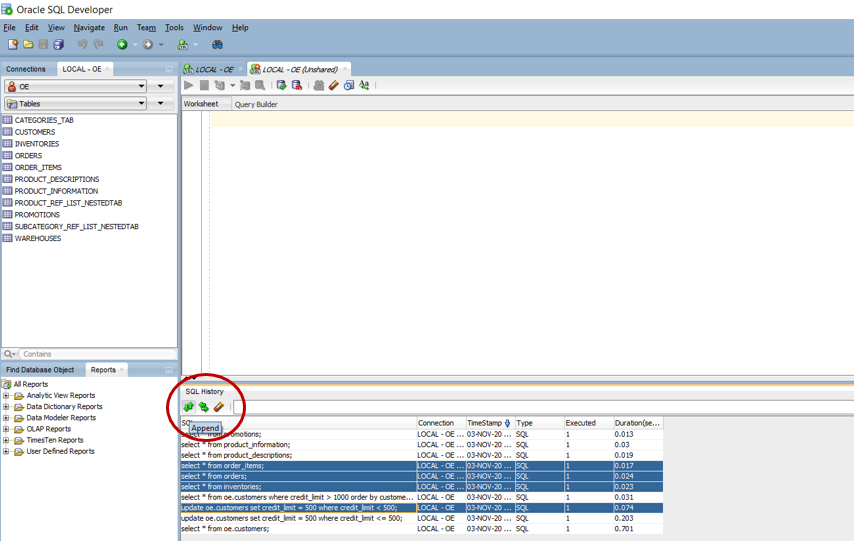
Task: Click the eraser Clear History icon
Action: [x=219, y=407]
